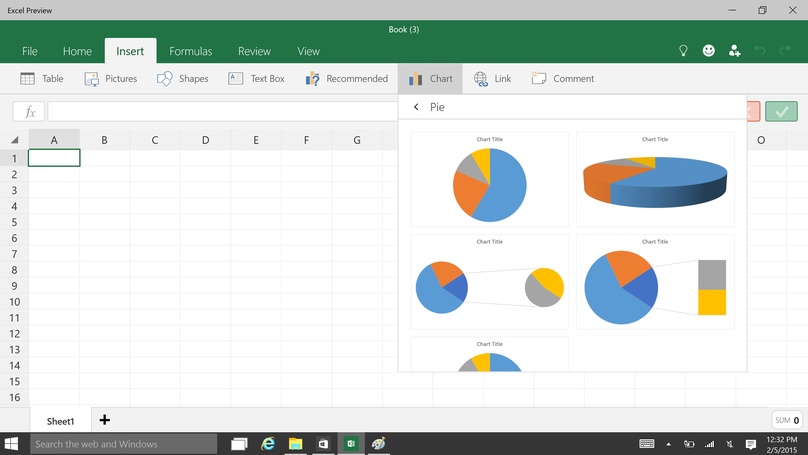808x455 pixels.
Task: Open the Action Center notifications icon
Action: pos(751,444)
